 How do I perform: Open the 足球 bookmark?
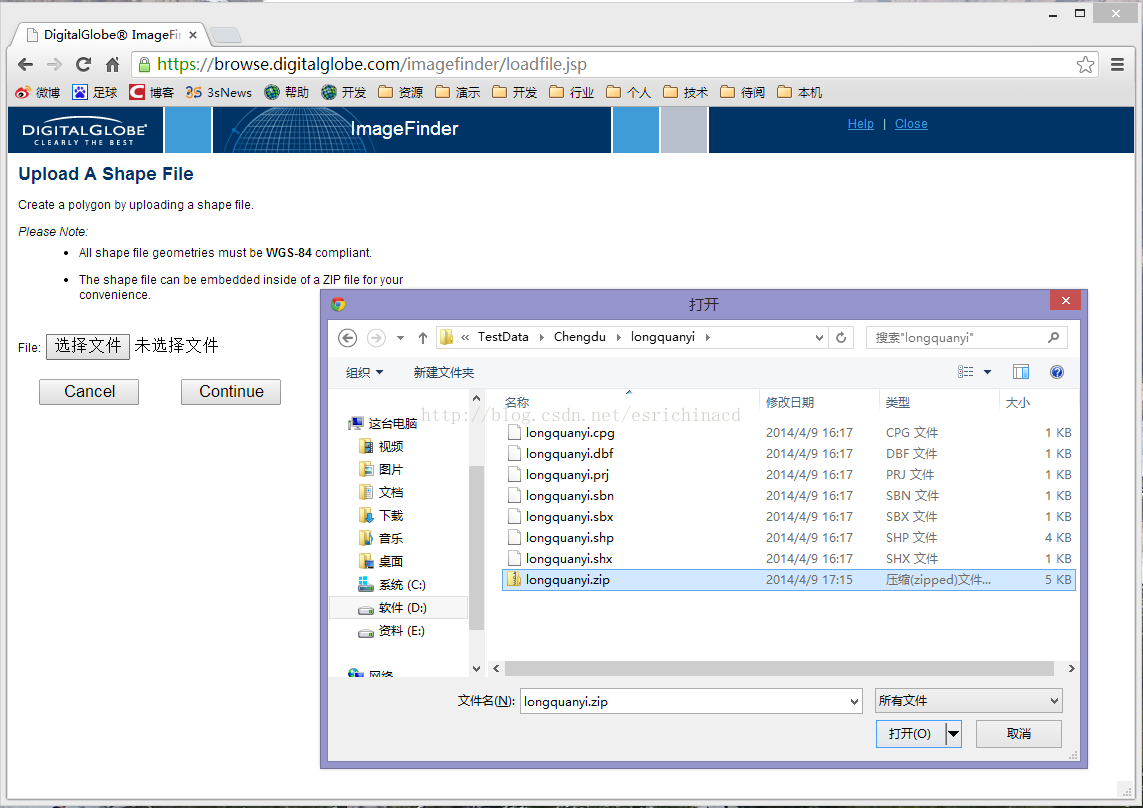point(95,92)
